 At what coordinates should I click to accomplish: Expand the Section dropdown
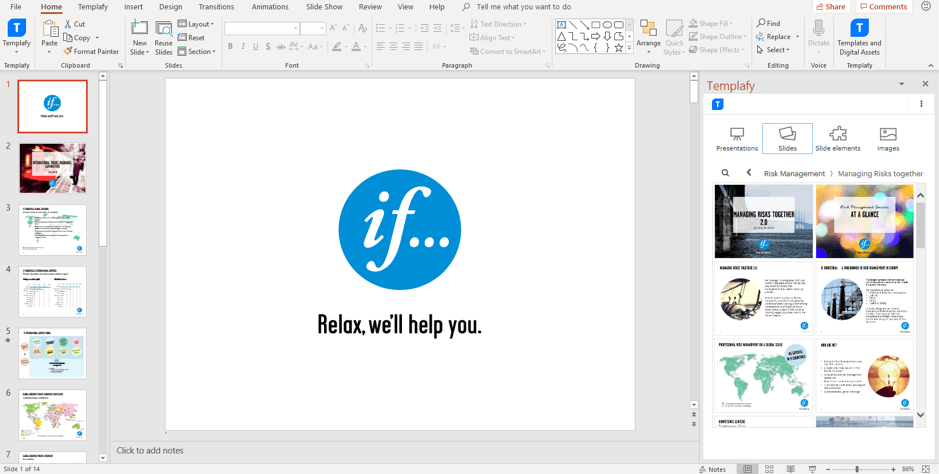[196, 51]
